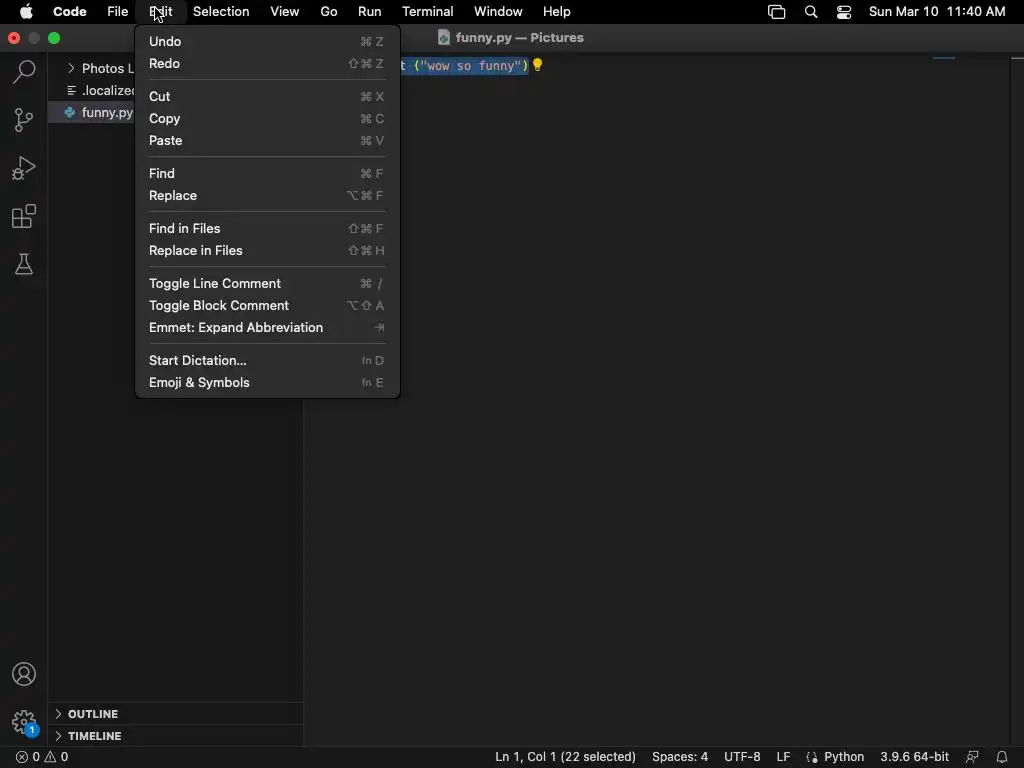1024x768 pixels.
Task: Choose Start Dictation
Action: click(267, 360)
